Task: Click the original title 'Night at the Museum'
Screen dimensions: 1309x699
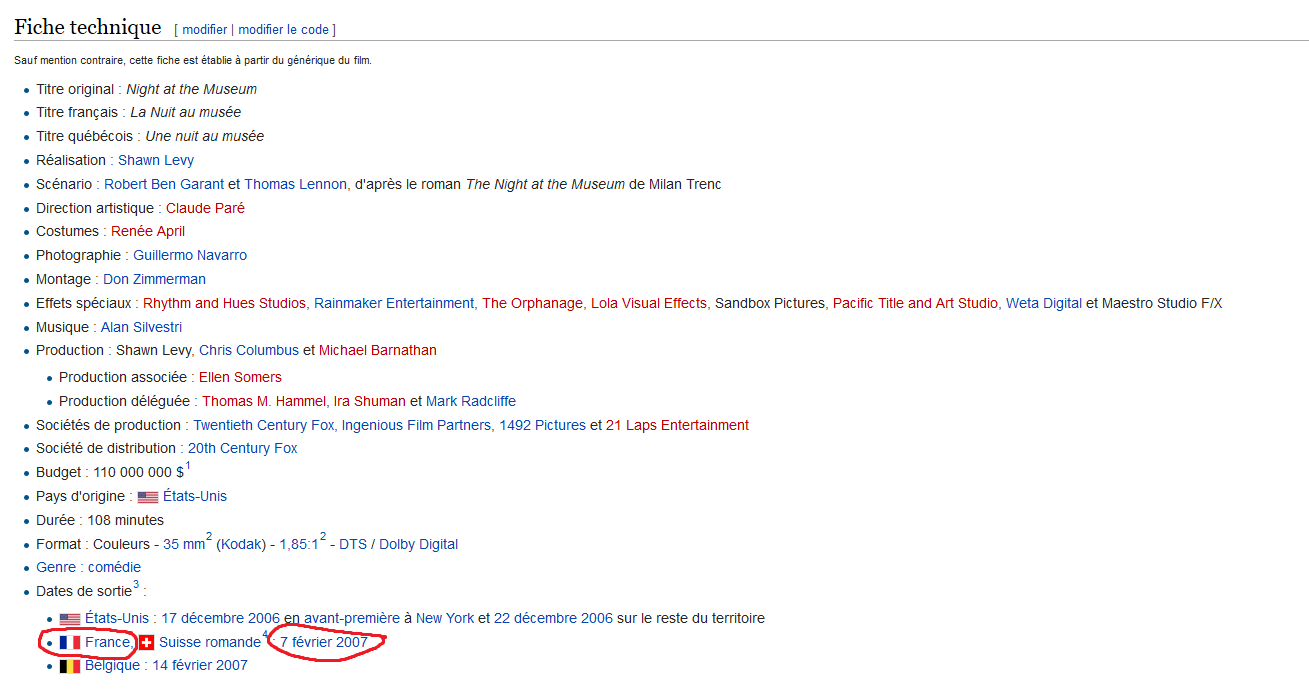Action: click(192, 89)
